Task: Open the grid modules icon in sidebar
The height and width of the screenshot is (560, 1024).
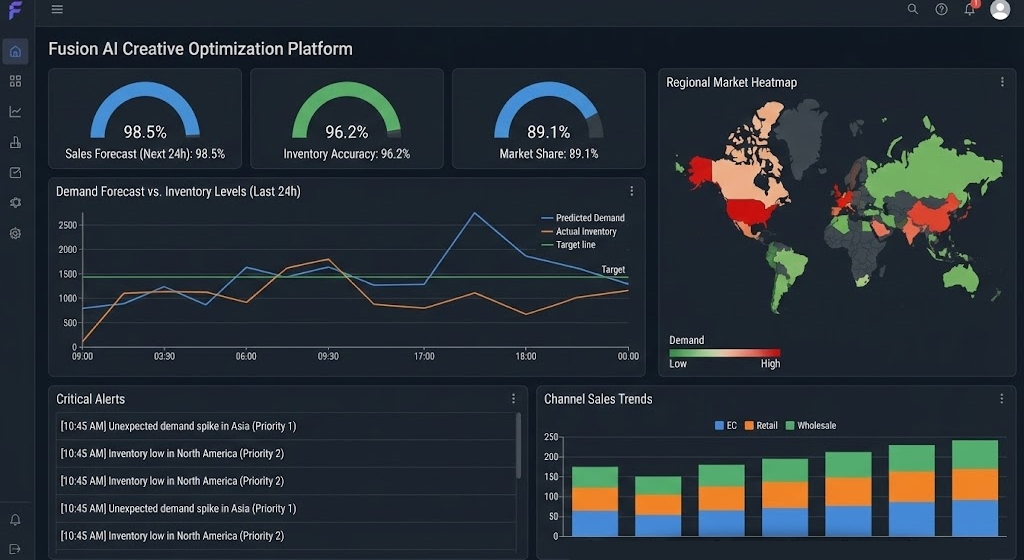Action: click(15, 81)
